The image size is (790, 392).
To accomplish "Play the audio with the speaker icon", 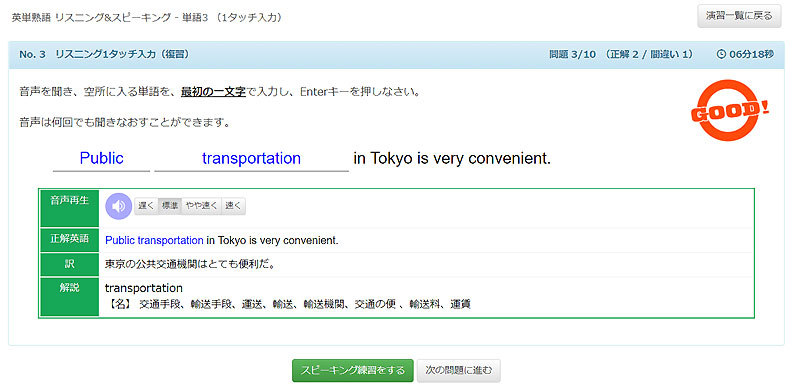I will [118, 206].
